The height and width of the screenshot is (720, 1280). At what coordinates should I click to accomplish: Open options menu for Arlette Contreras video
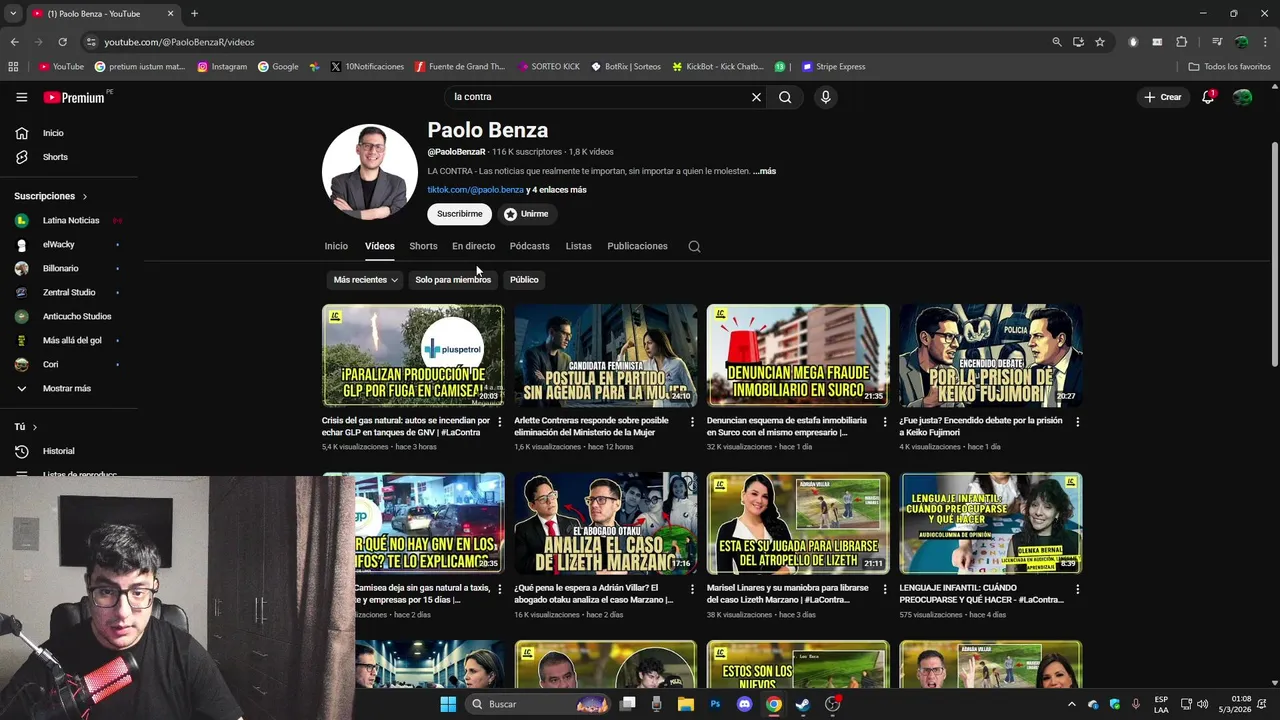pyautogui.click(x=692, y=422)
